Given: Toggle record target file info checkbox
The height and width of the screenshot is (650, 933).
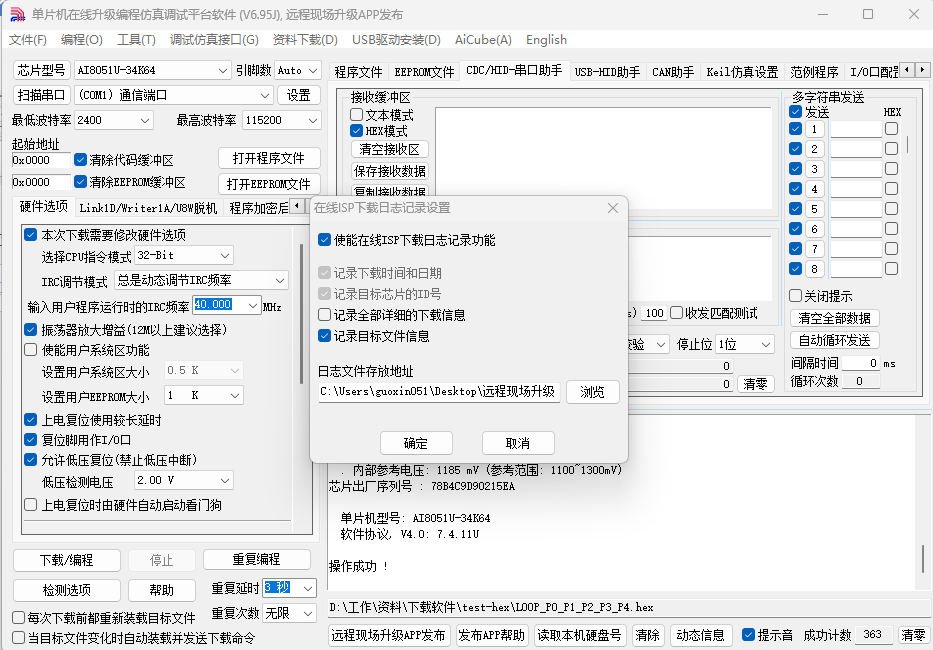Looking at the screenshot, I should pyautogui.click(x=324, y=336).
